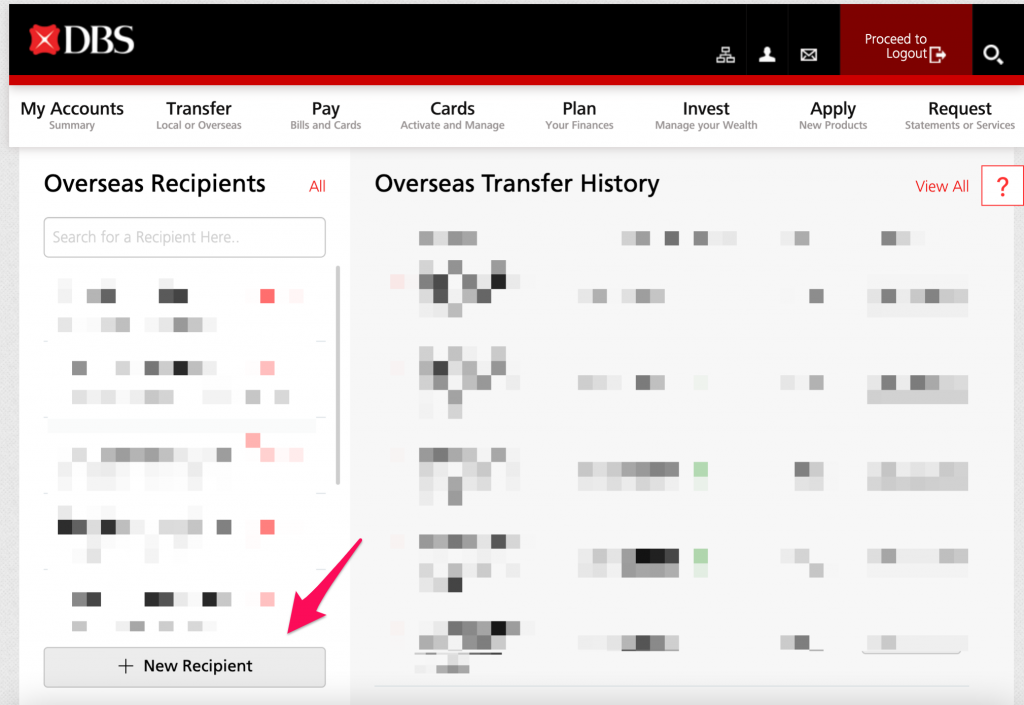The image size is (1024, 705).
Task: Focus the Search for a Recipient field
Action: (184, 237)
